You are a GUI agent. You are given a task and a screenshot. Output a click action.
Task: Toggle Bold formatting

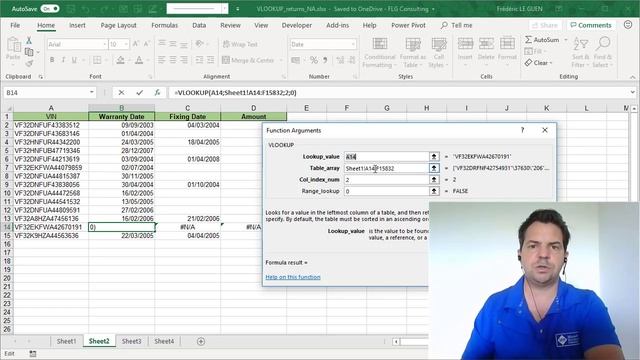pos(52,60)
